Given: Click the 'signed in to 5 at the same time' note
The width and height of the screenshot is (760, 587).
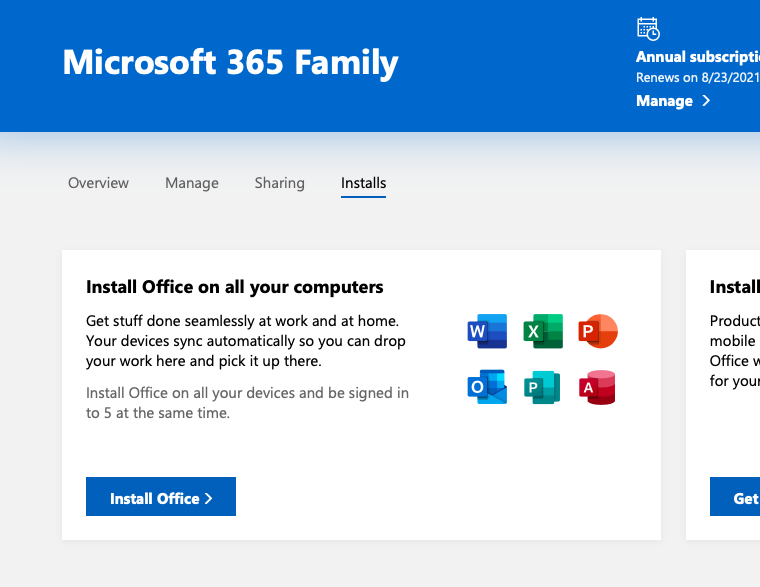Looking at the screenshot, I should pyautogui.click(x=247, y=403).
